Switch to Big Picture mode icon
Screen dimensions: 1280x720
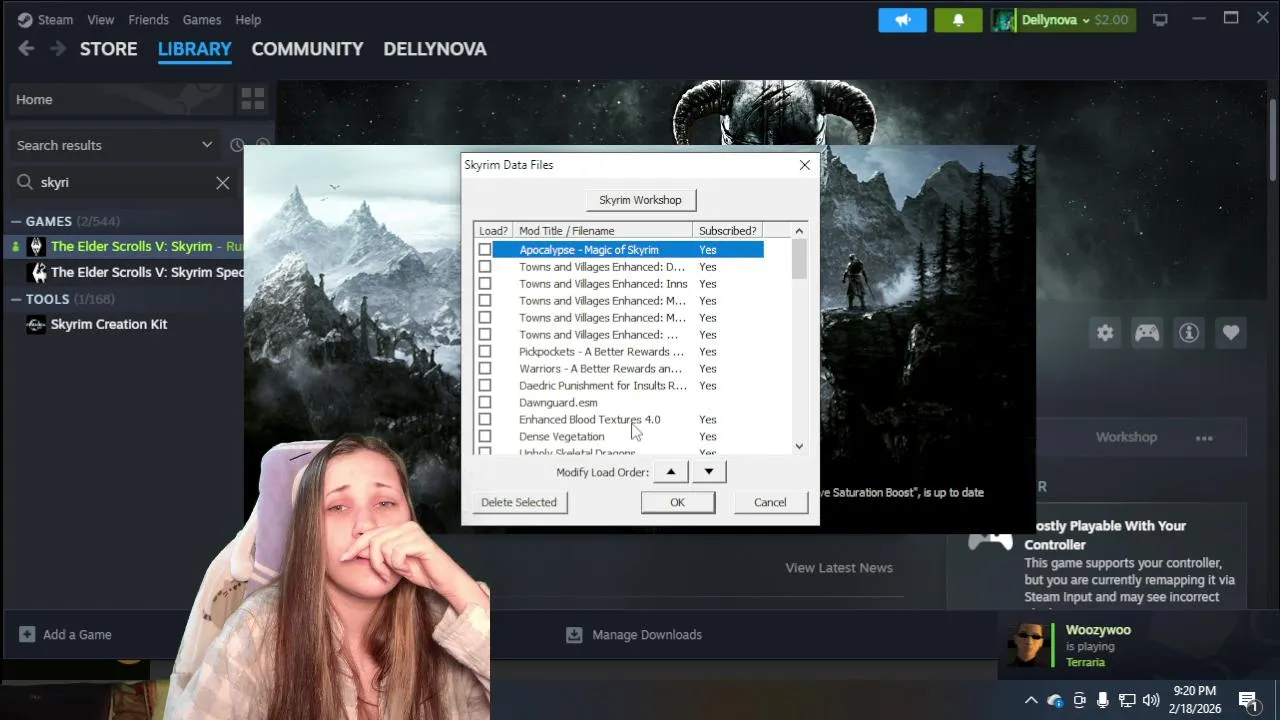tap(1160, 19)
